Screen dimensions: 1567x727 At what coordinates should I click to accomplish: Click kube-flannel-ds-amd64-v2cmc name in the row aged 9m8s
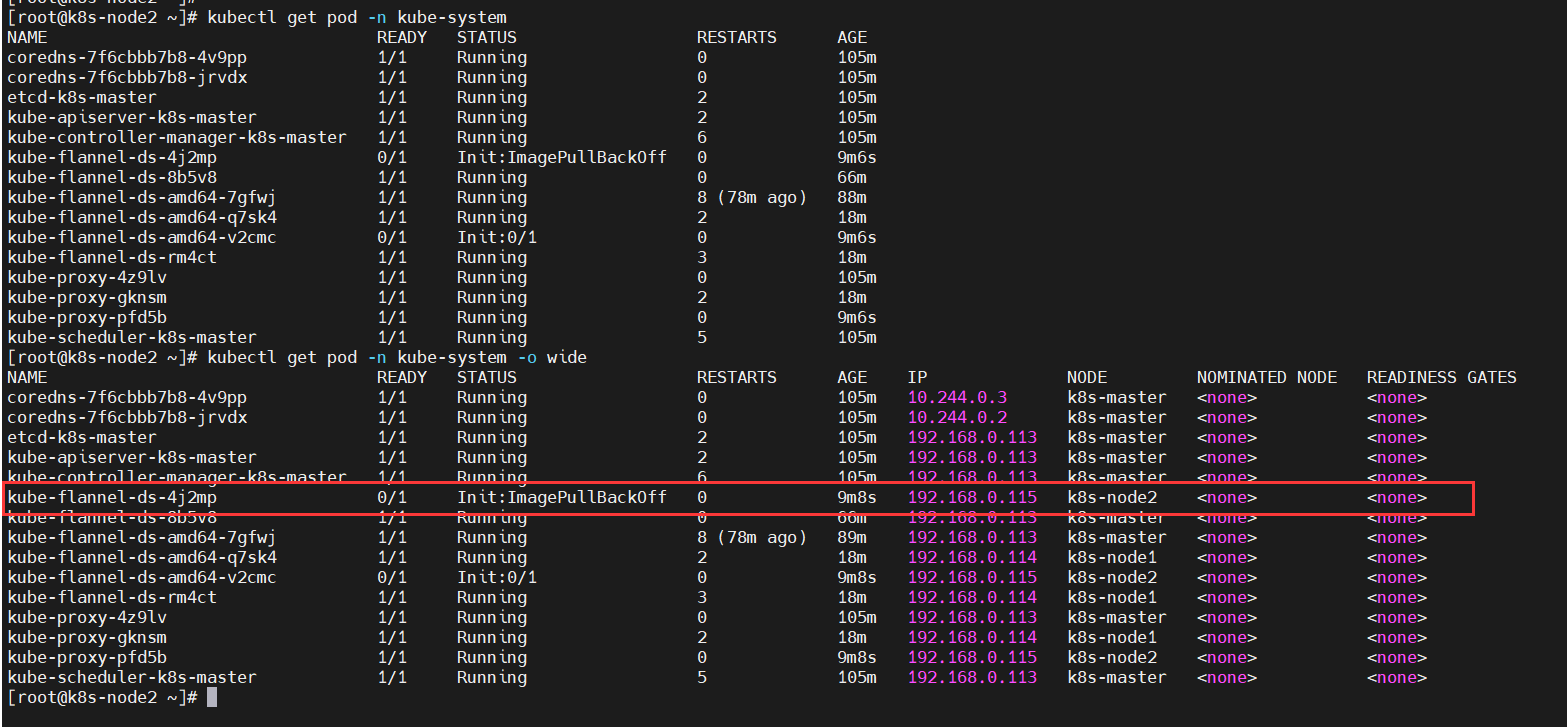pyautogui.click(x=142, y=577)
